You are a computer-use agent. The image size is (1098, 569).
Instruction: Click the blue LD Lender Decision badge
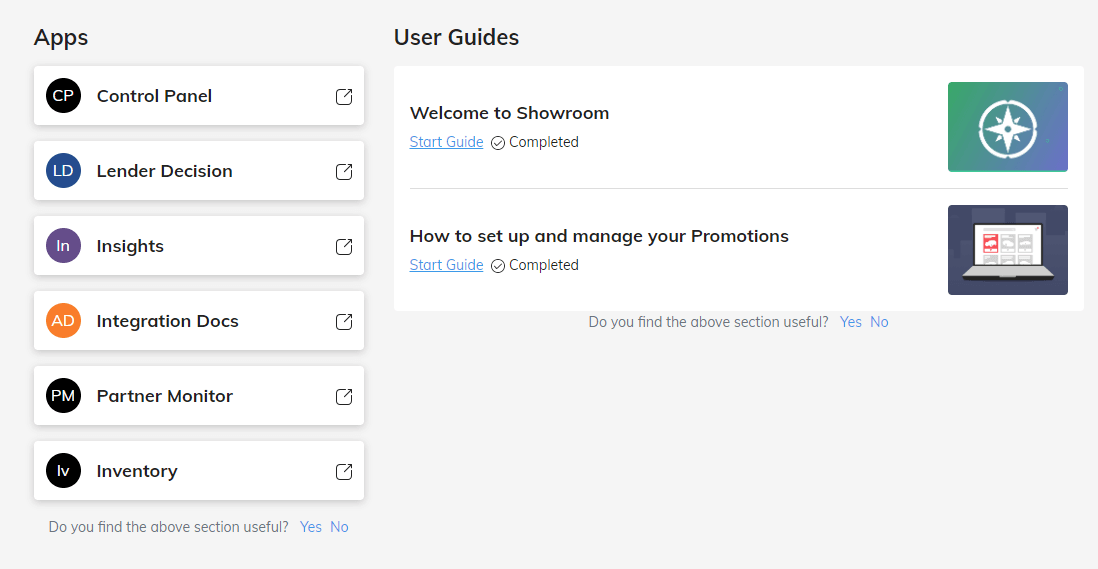[x=63, y=171]
